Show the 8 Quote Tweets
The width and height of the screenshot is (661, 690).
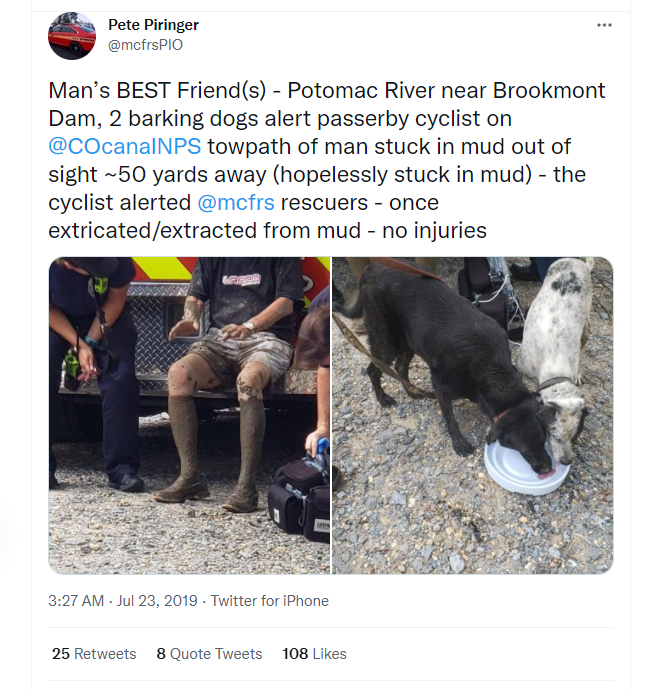(209, 654)
